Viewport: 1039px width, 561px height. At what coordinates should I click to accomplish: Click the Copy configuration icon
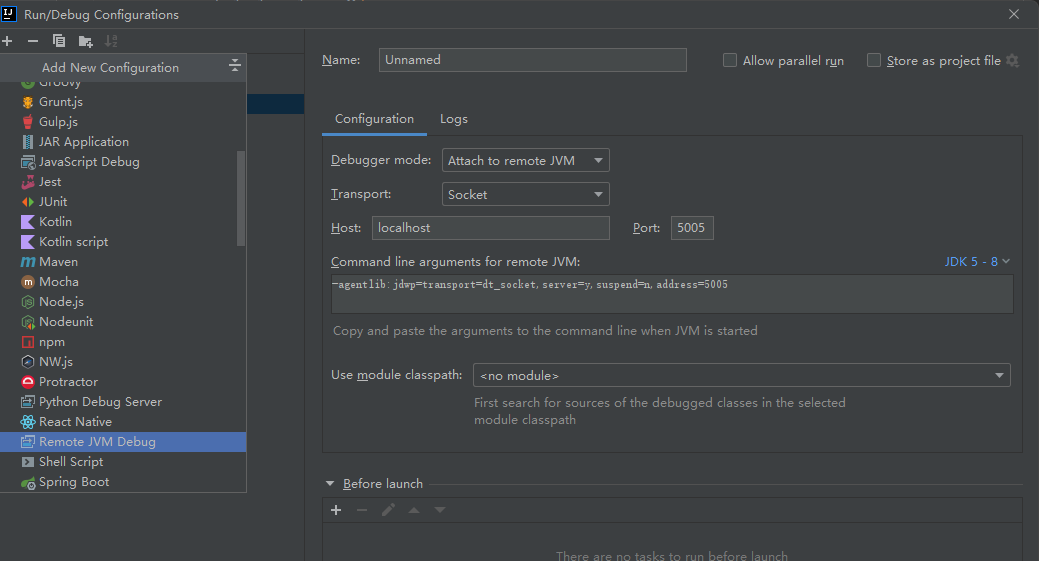tap(58, 41)
